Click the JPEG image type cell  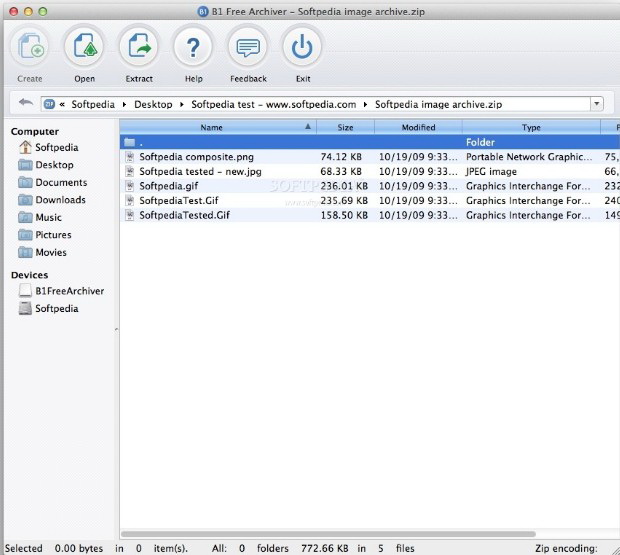tap(491, 172)
